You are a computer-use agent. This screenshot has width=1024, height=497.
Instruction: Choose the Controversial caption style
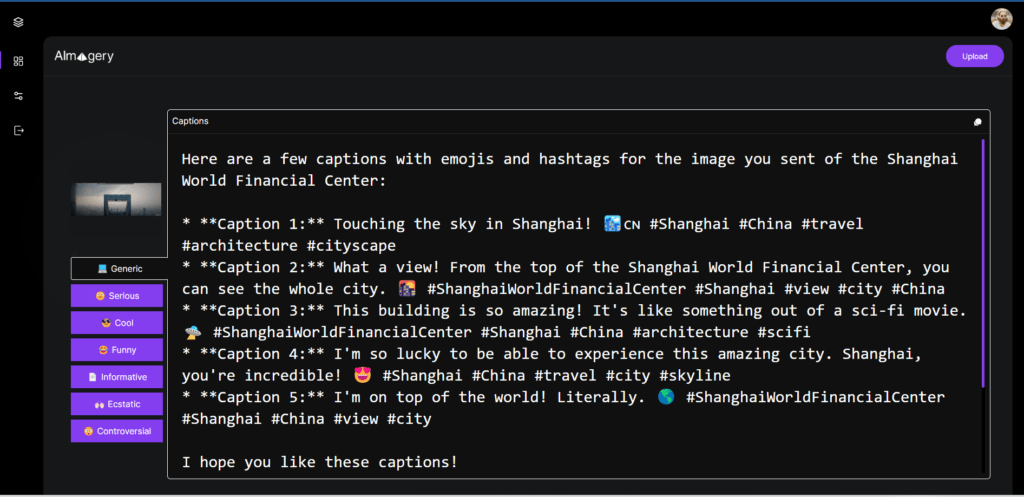click(116, 431)
